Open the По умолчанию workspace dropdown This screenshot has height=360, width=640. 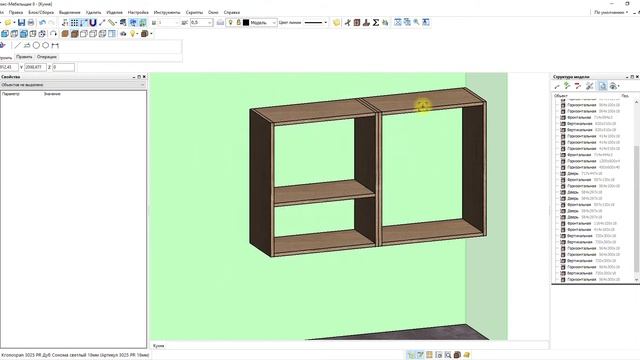coord(611,12)
